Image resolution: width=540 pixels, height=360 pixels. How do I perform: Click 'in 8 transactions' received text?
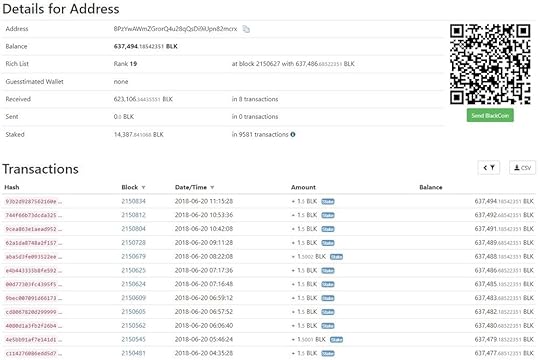click(x=255, y=99)
